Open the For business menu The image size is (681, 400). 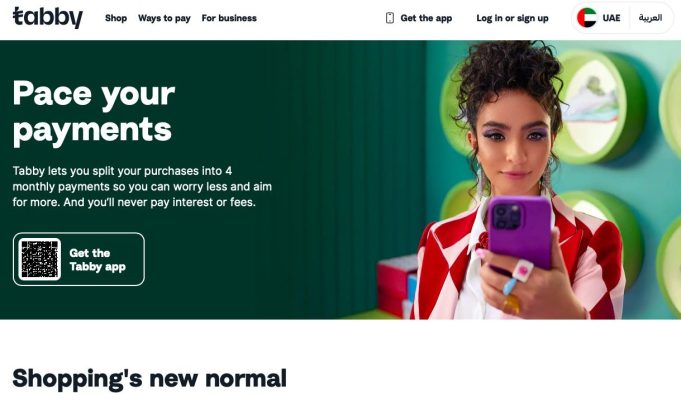tap(229, 18)
